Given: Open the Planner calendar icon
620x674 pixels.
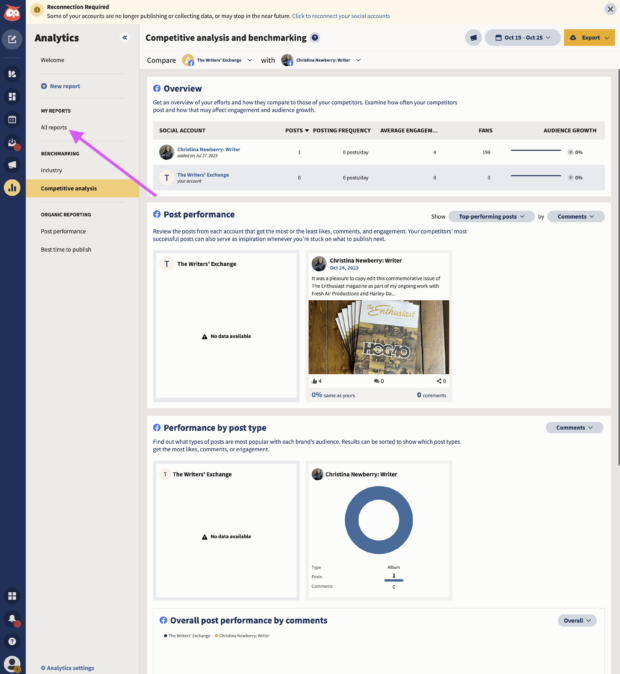Looking at the screenshot, I should coord(12,119).
